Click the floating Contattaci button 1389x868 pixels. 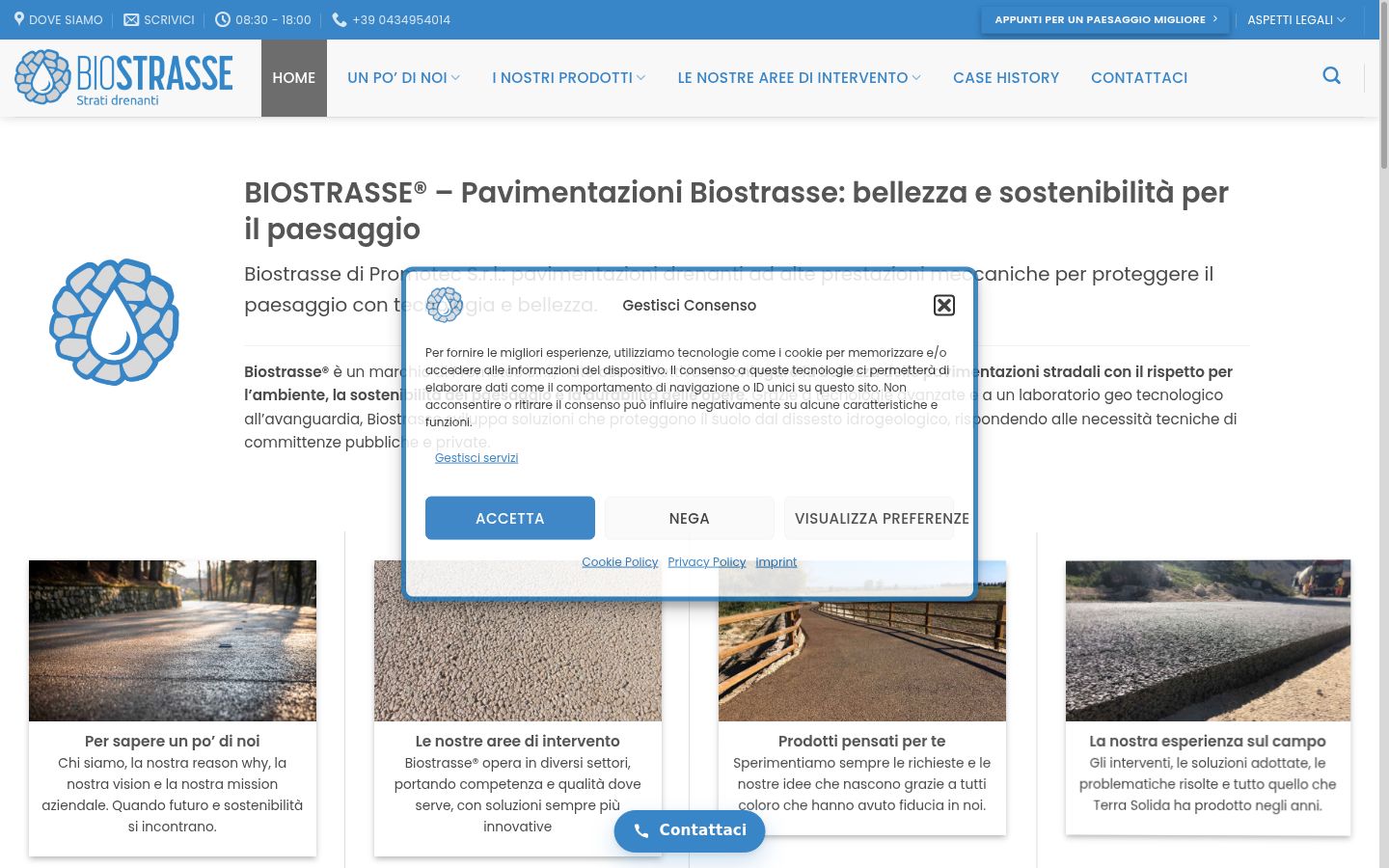690,830
